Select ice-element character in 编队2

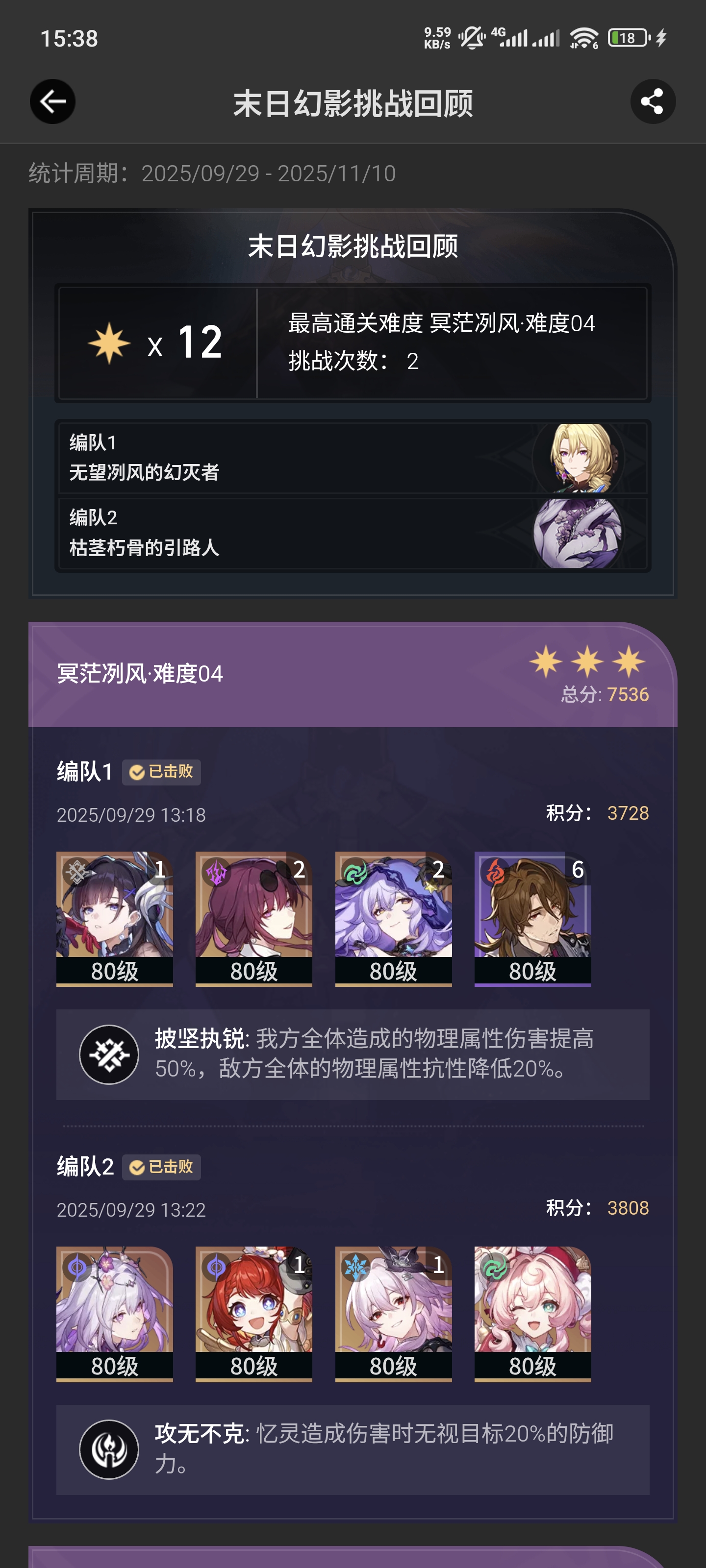[x=394, y=1314]
